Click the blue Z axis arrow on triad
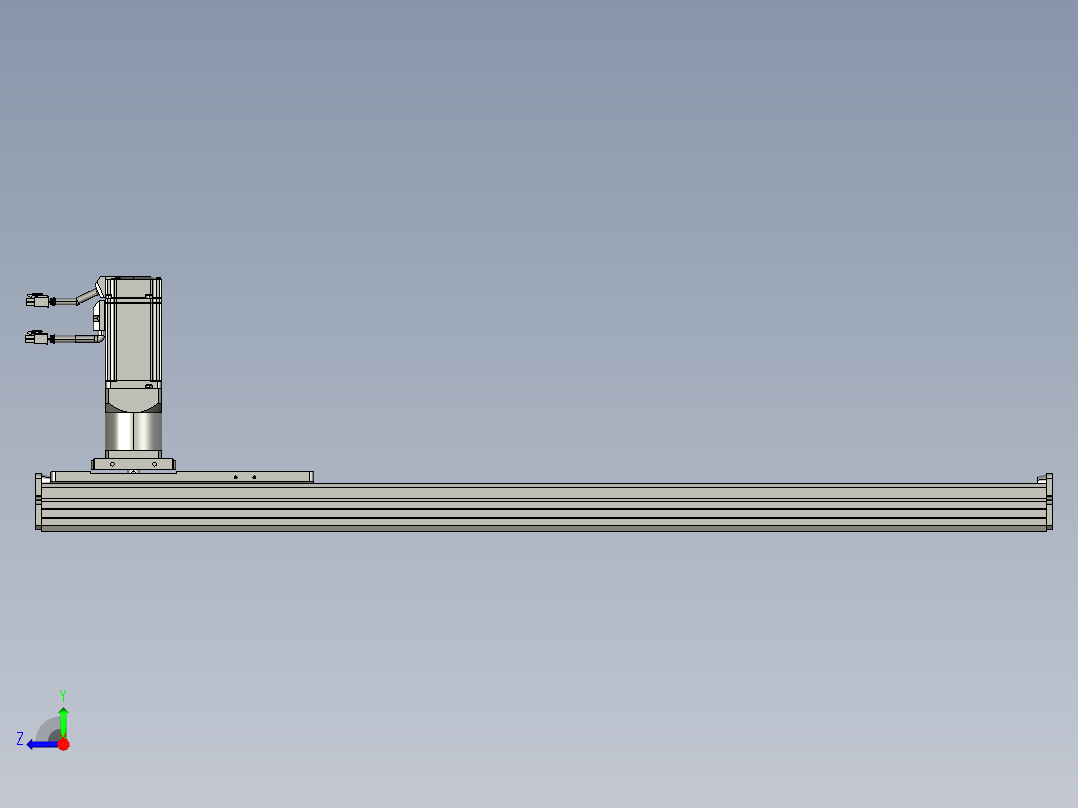The image size is (1078, 808). [42, 745]
